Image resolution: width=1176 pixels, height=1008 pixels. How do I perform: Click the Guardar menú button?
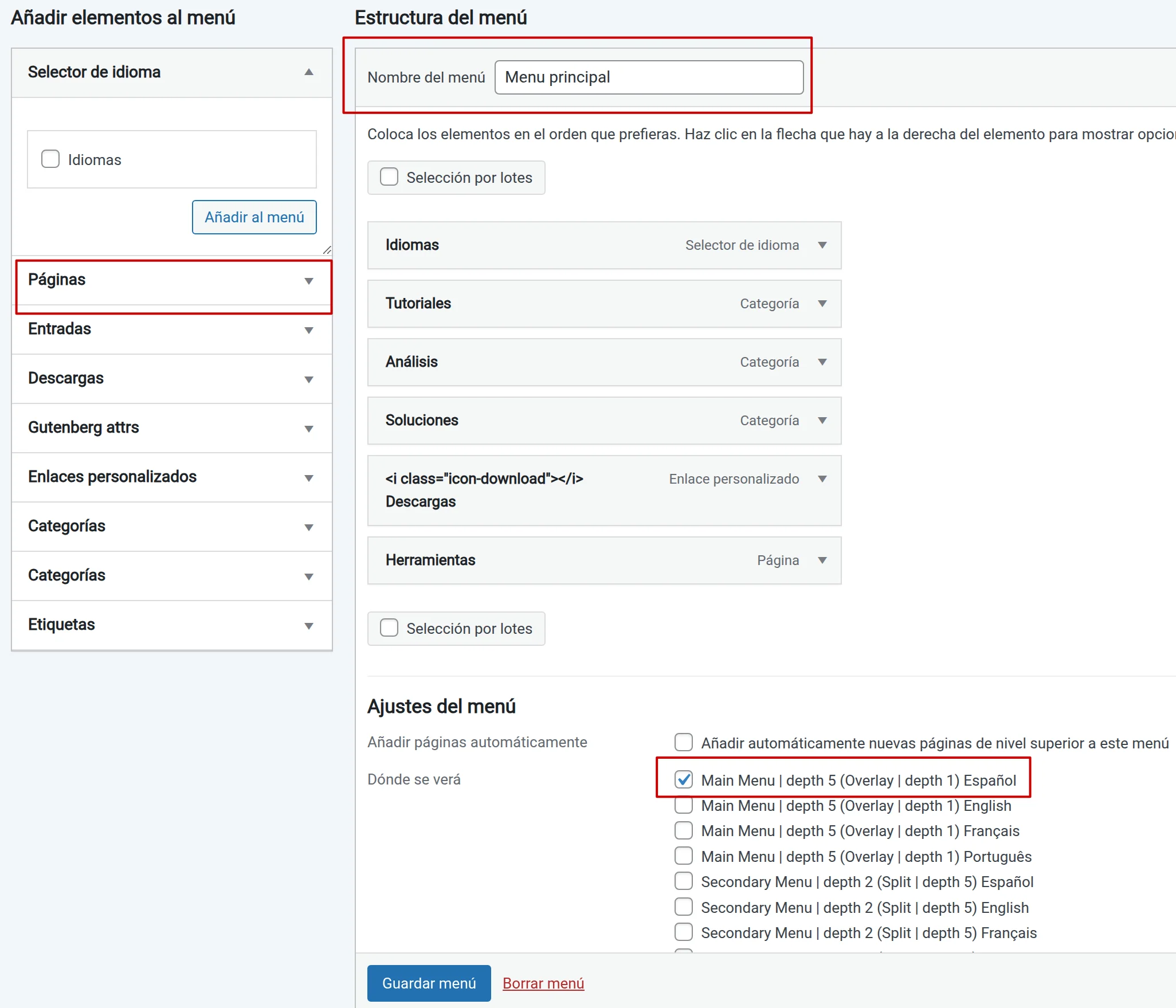[x=429, y=983]
